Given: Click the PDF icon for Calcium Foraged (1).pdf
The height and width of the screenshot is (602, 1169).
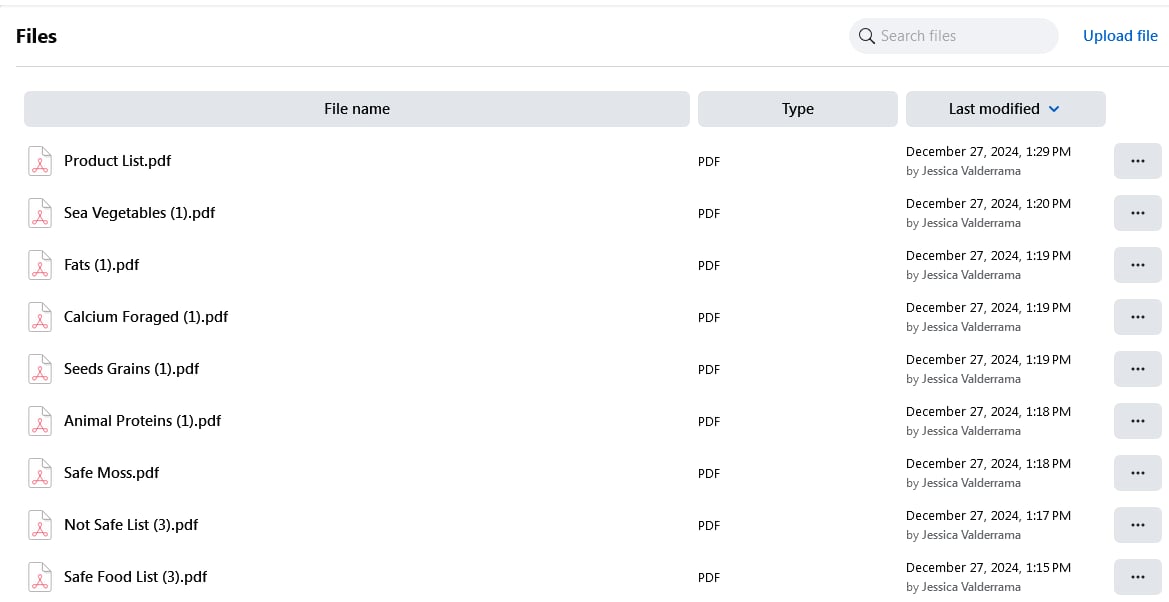Looking at the screenshot, I should pyautogui.click(x=39, y=317).
